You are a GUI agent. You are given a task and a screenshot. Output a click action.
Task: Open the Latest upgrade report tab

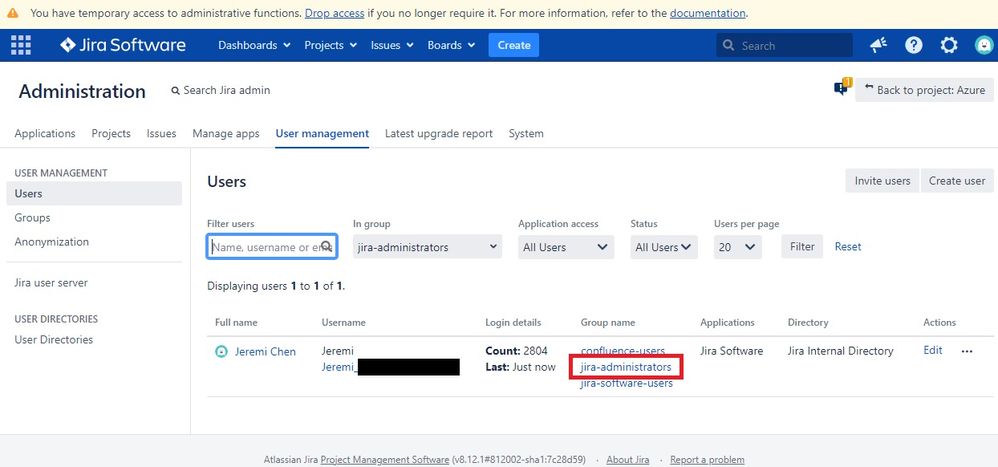439,134
